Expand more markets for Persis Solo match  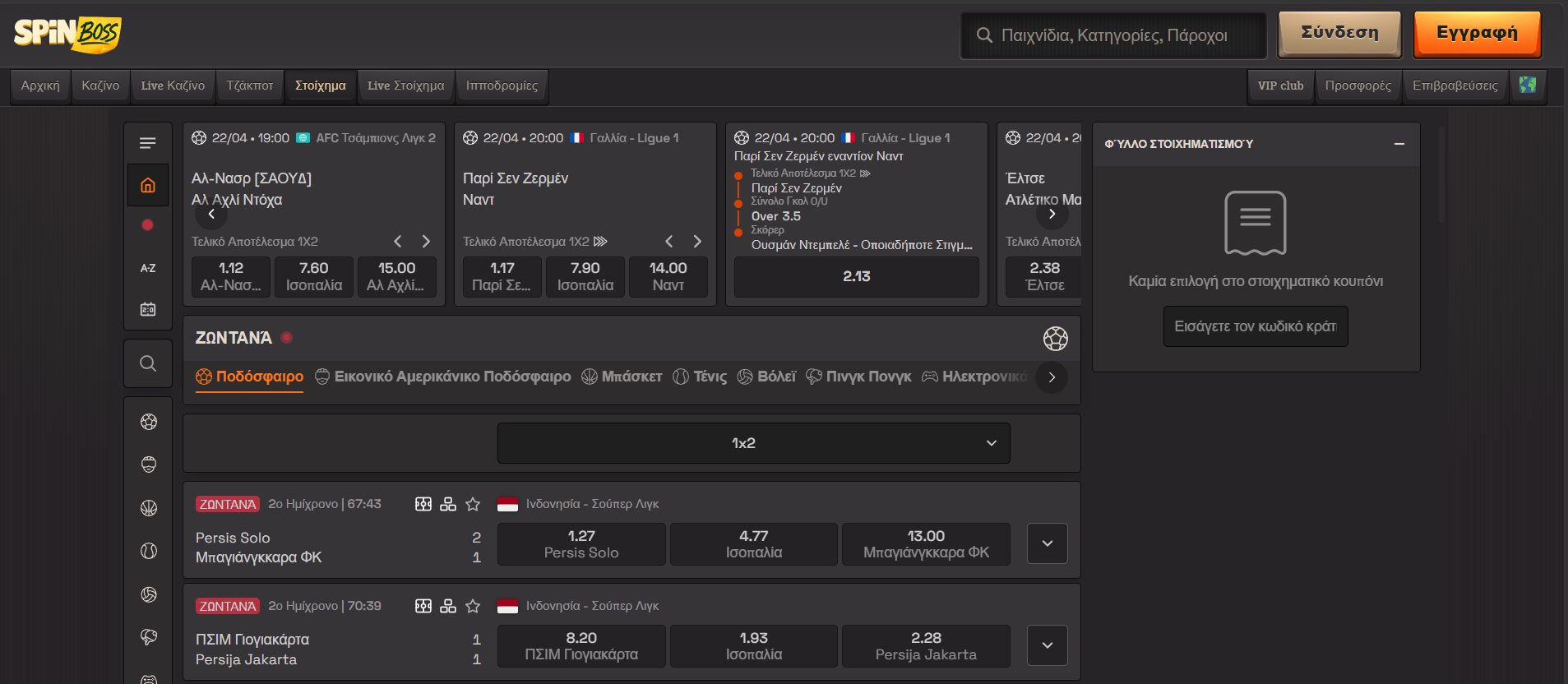tap(1047, 543)
